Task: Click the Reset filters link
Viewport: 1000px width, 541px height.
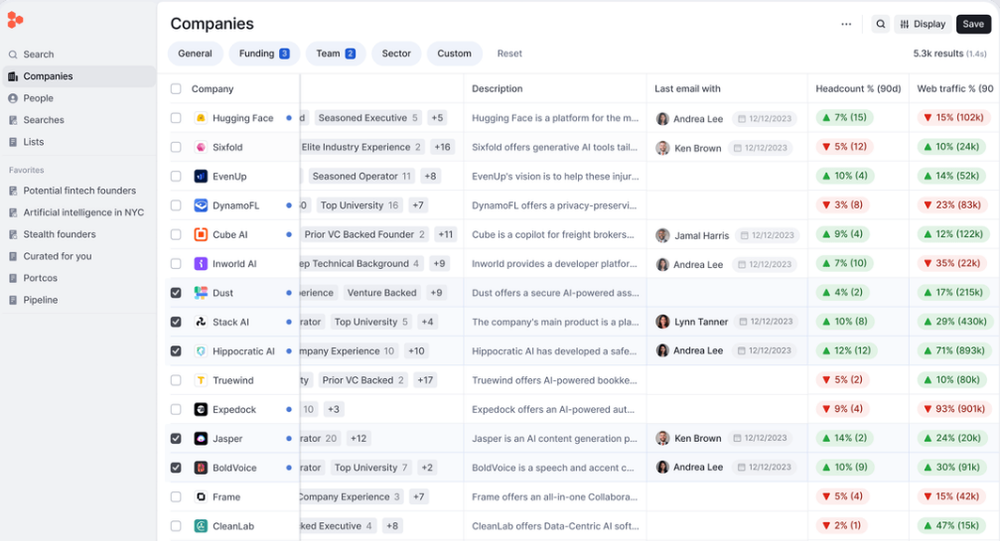Action: 510,54
